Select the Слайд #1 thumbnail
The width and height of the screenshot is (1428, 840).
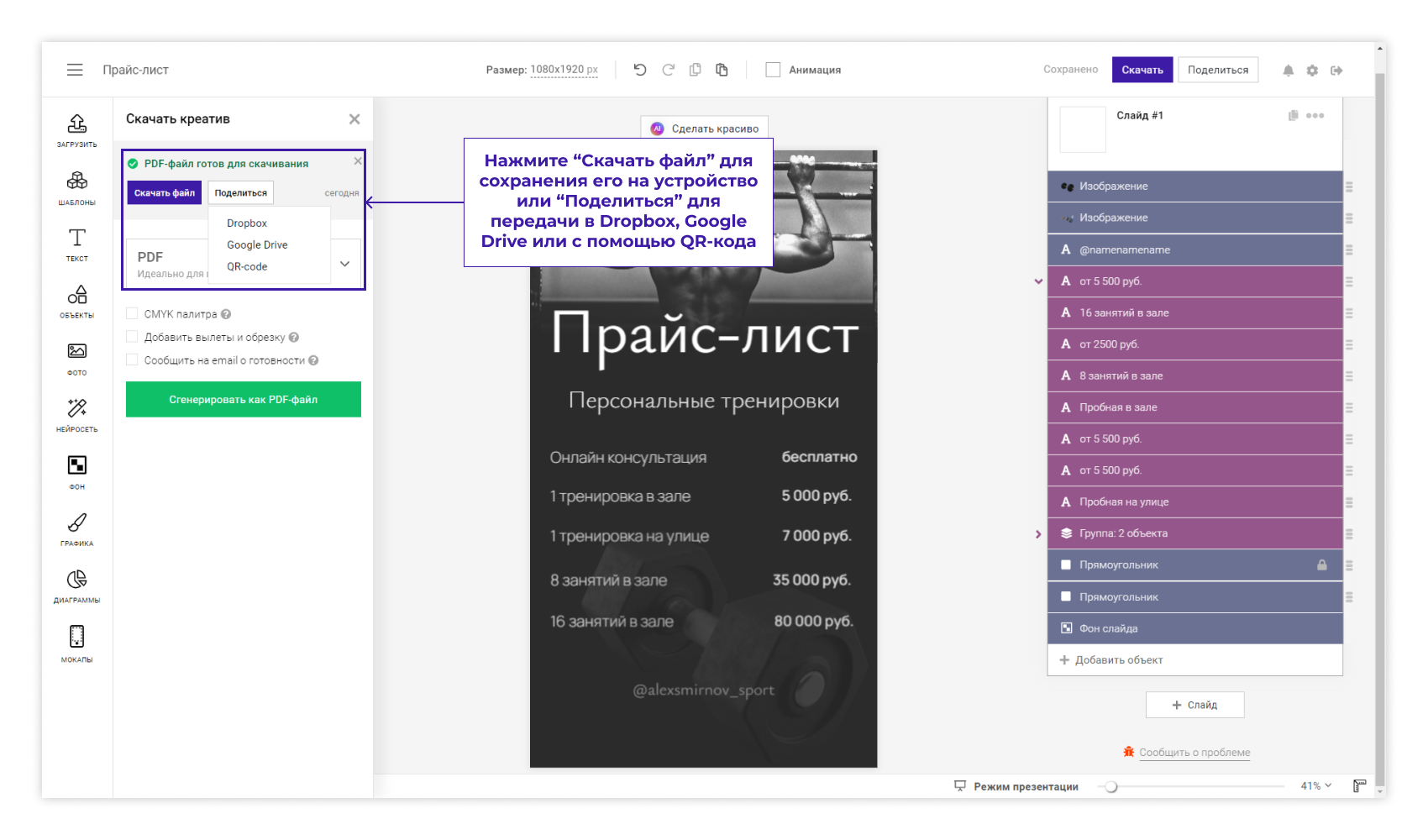click(x=1083, y=130)
